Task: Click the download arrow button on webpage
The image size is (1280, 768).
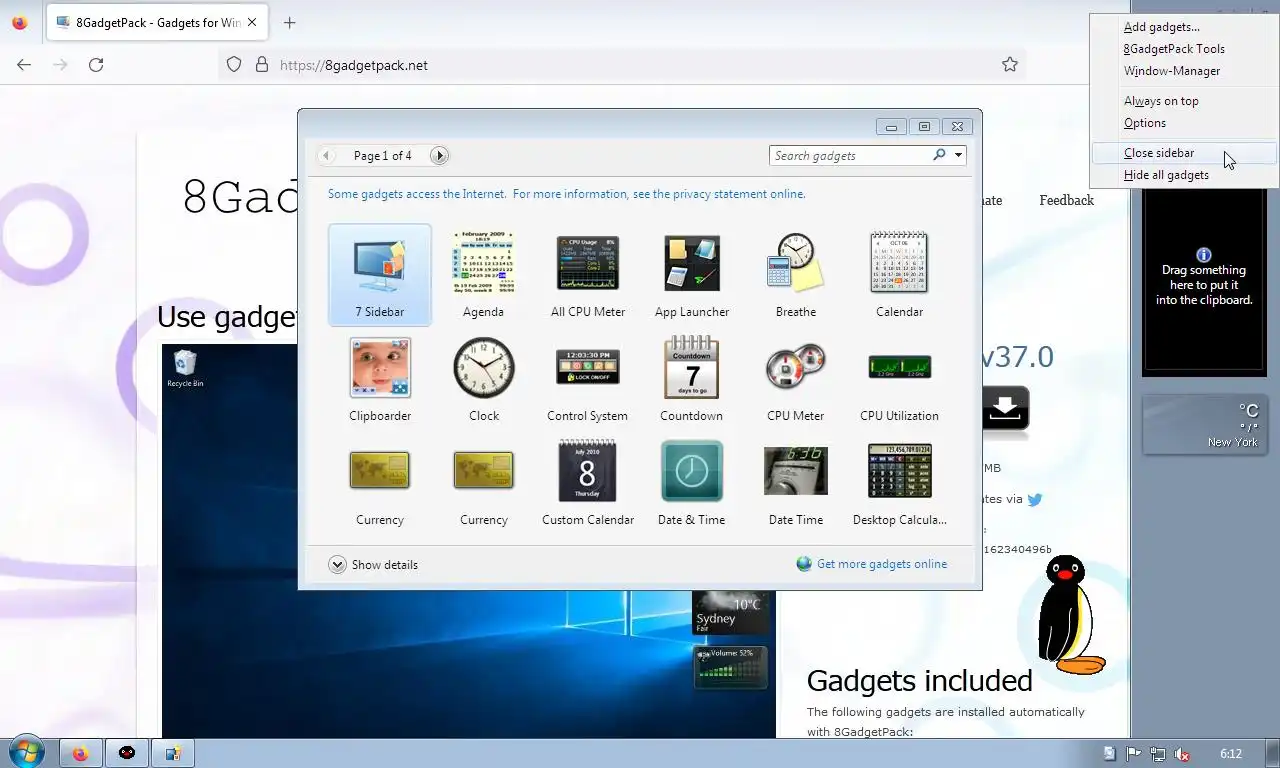Action: (x=1005, y=409)
